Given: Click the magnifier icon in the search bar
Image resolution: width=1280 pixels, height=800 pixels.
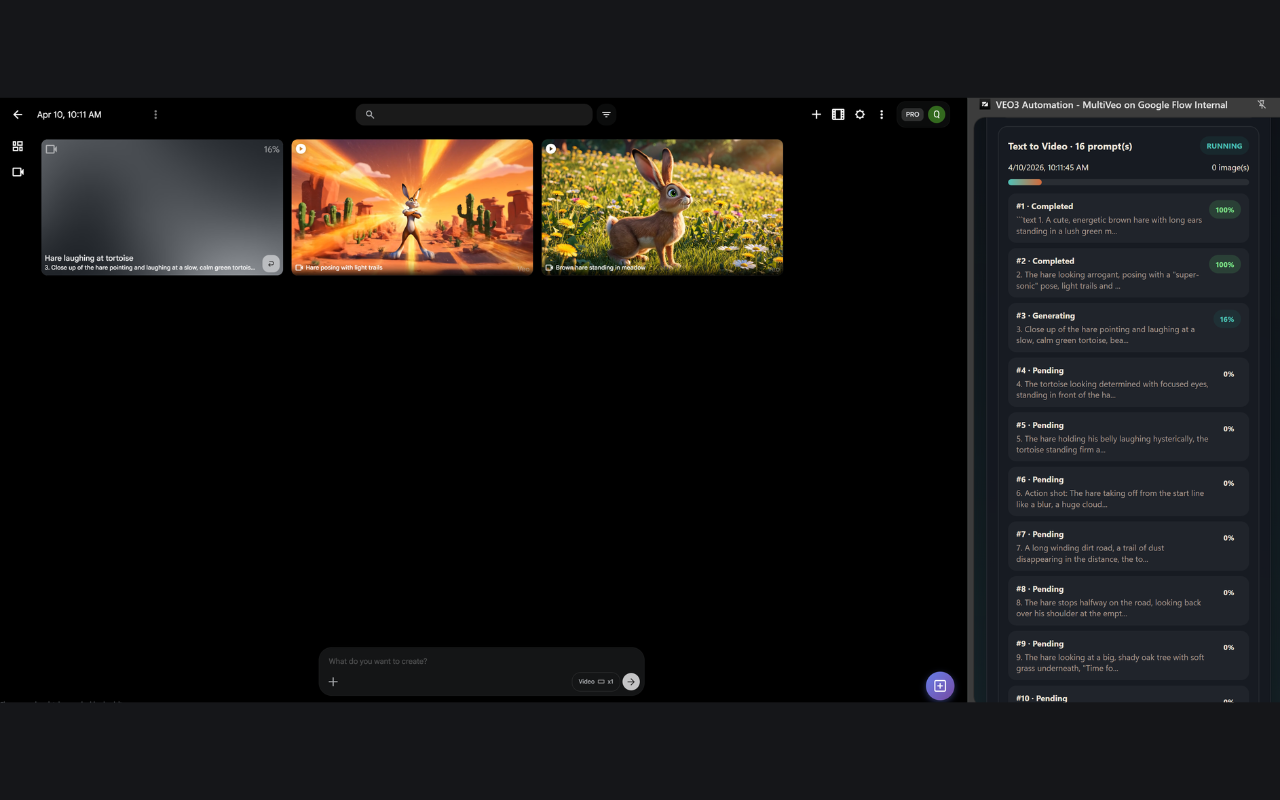Looking at the screenshot, I should tap(370, 115).
